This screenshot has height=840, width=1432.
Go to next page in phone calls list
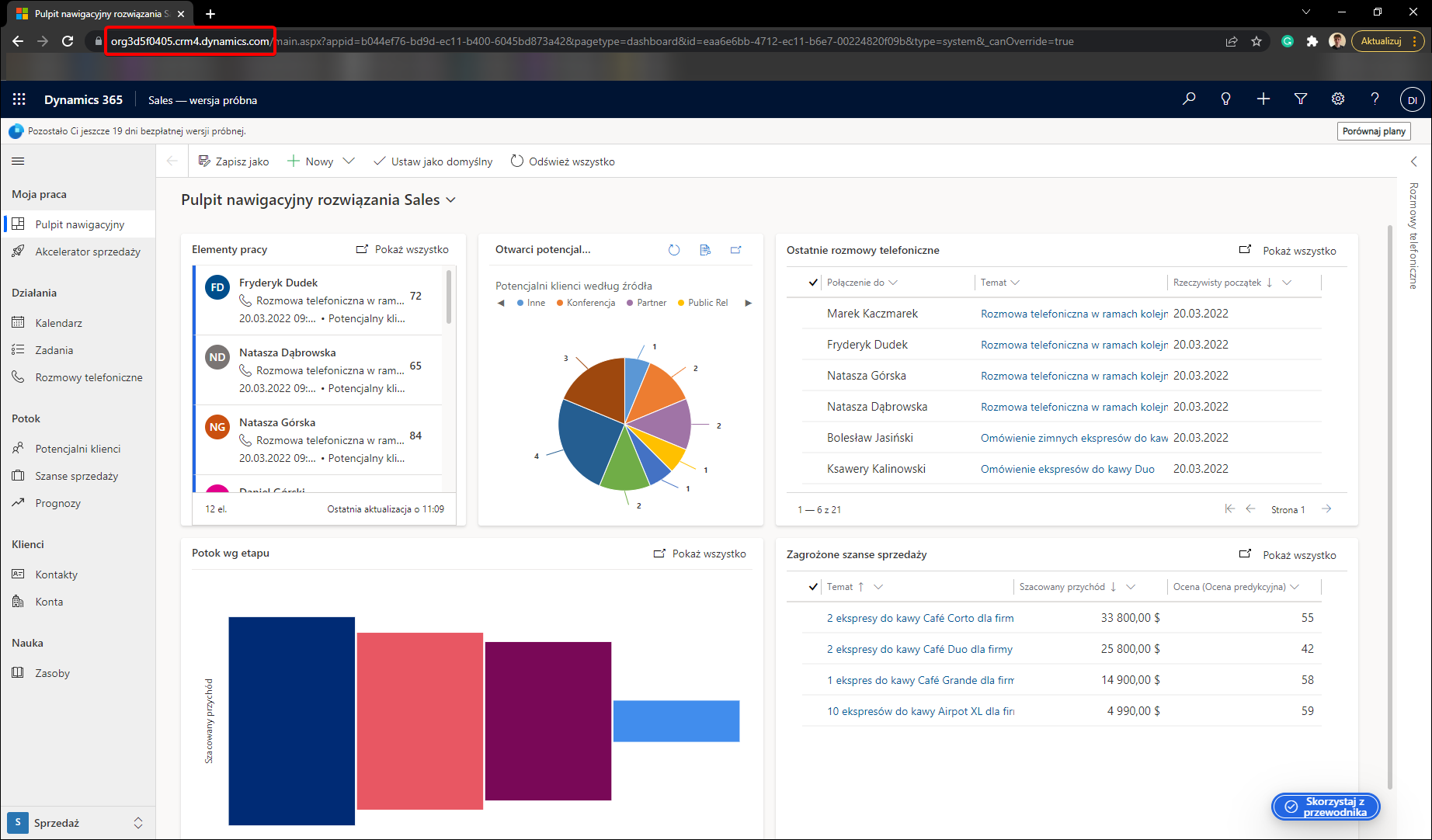click(1326, 509)
